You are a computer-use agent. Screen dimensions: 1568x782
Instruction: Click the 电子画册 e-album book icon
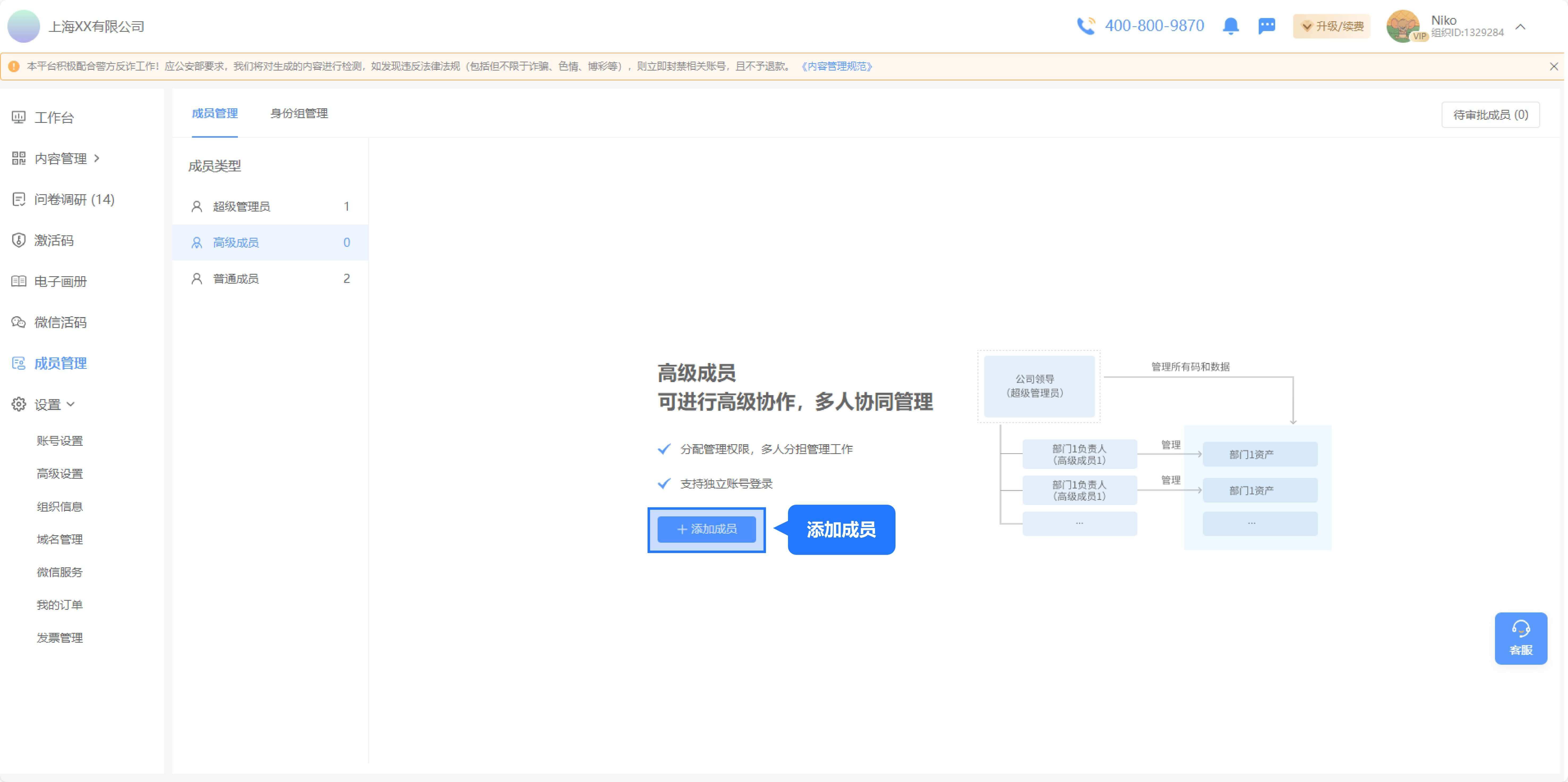(18, 280)
